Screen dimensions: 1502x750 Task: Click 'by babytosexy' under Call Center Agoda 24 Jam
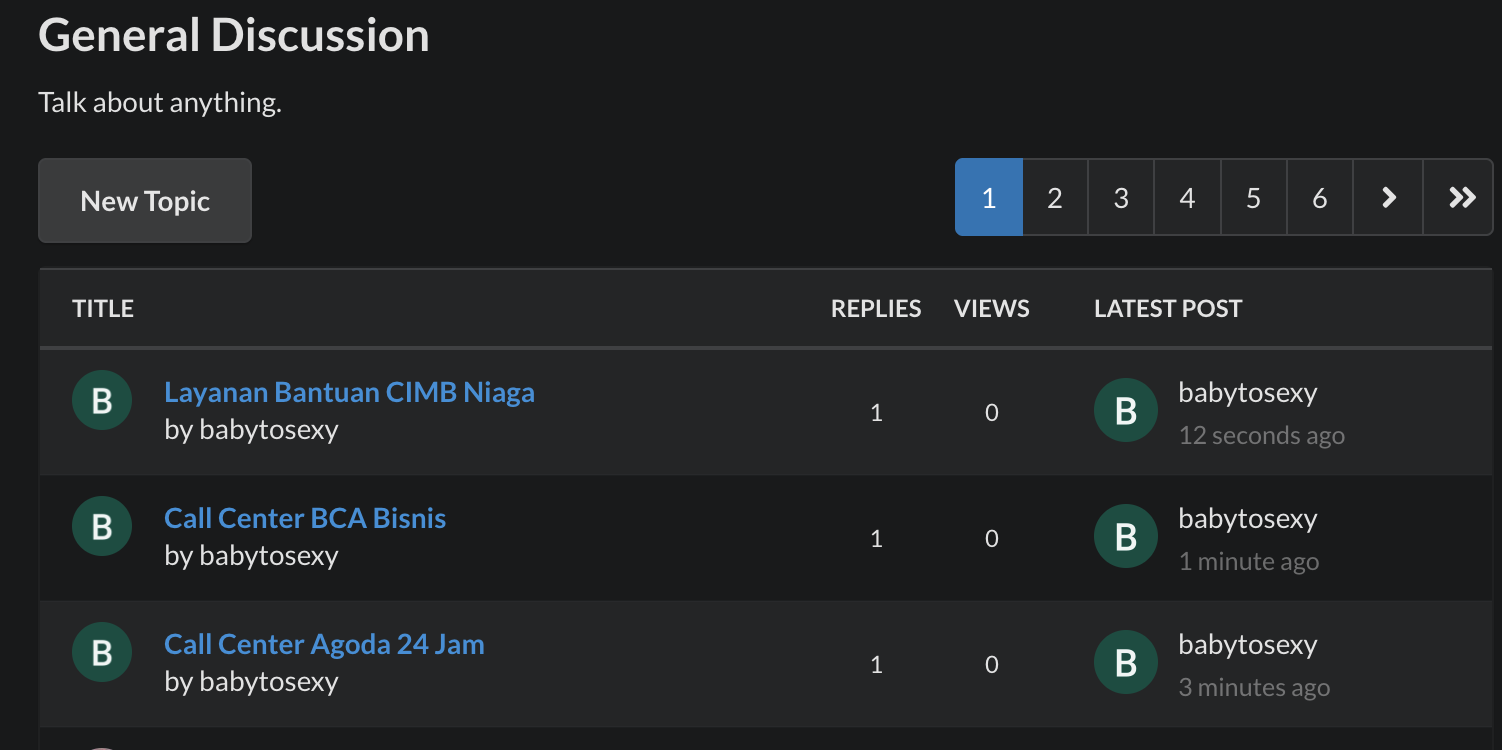(x=251, y=682)
